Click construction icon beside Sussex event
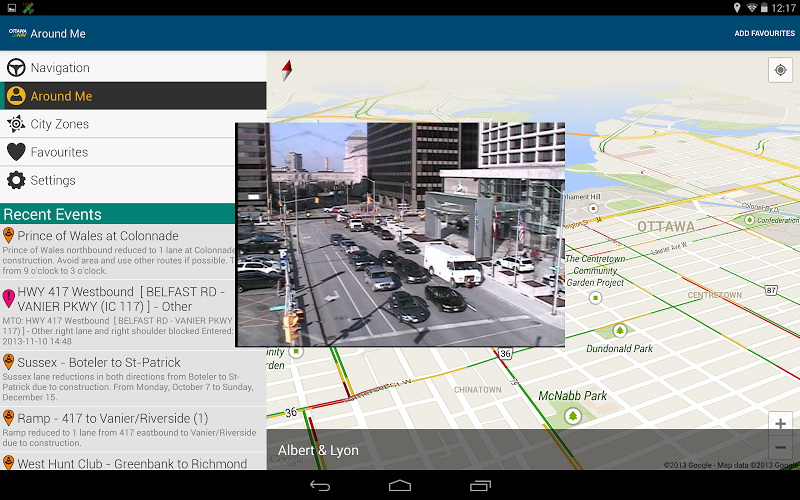Viewport: 800px width, 500px height. tap(8, 362)
